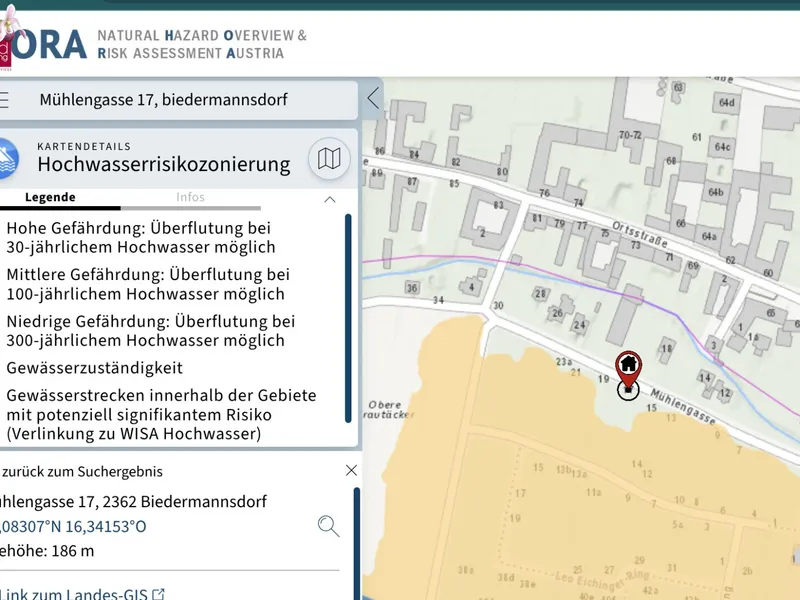
Task: Collapse the side panel with the left chevron
Action: click(373, 99)
